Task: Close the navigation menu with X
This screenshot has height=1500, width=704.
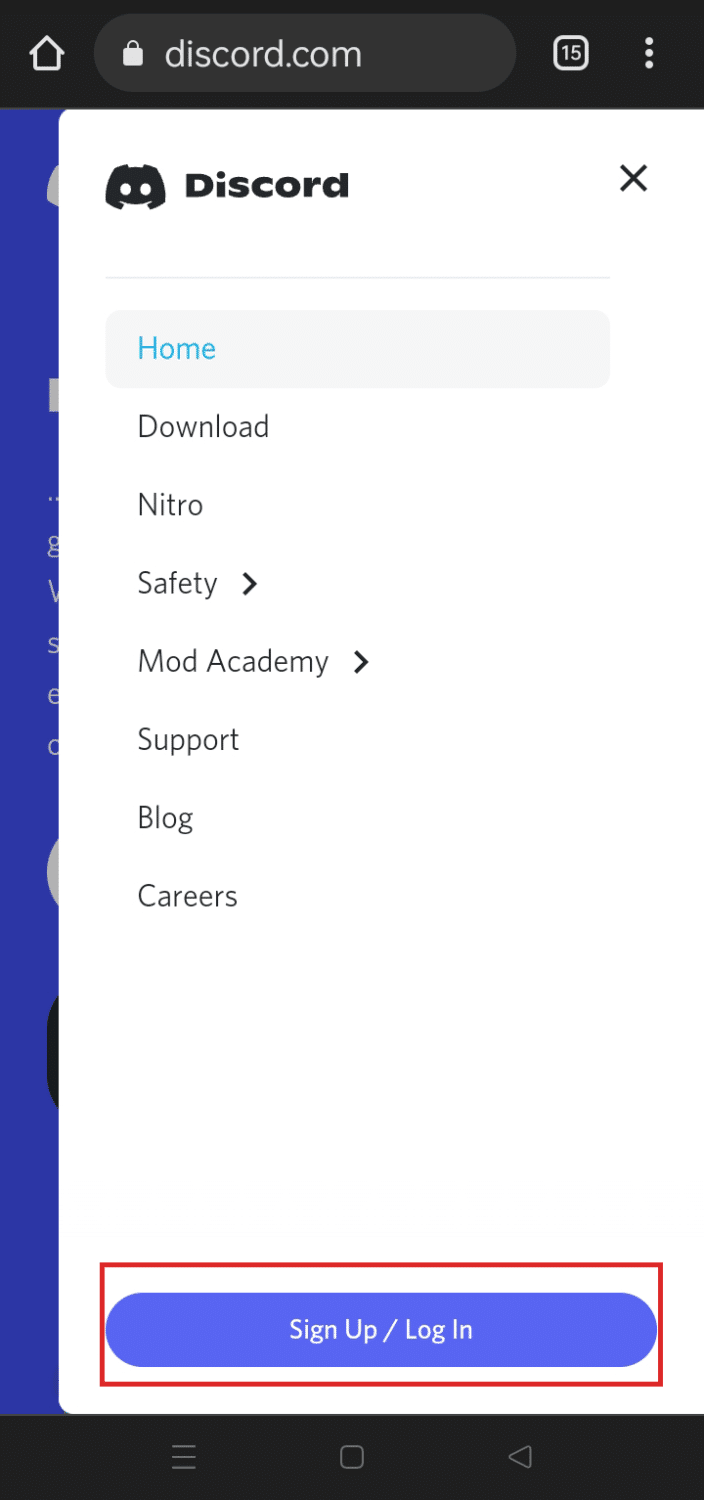Action: point(634,179)
